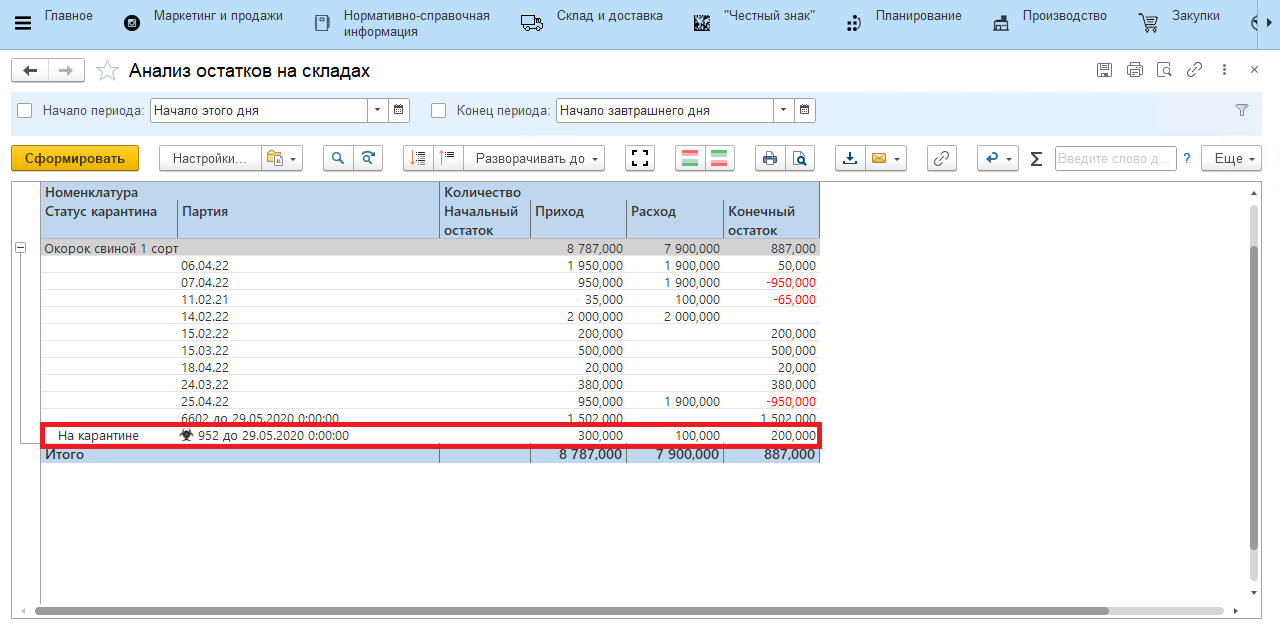Open the Разворачивать до dropdown
Screen dimensions: 1280x628
(536, 158)
